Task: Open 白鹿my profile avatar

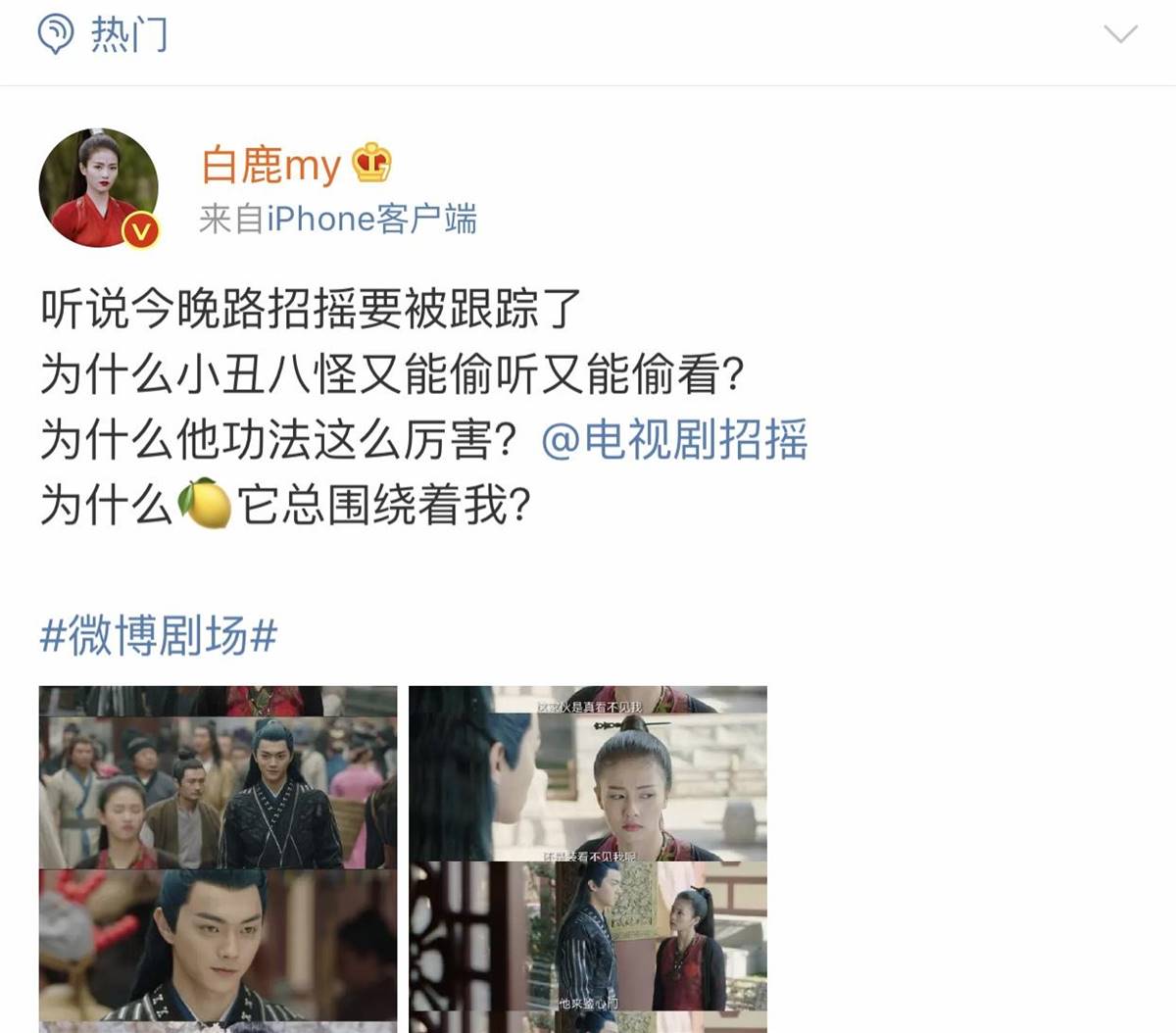Action: point(98,187)
